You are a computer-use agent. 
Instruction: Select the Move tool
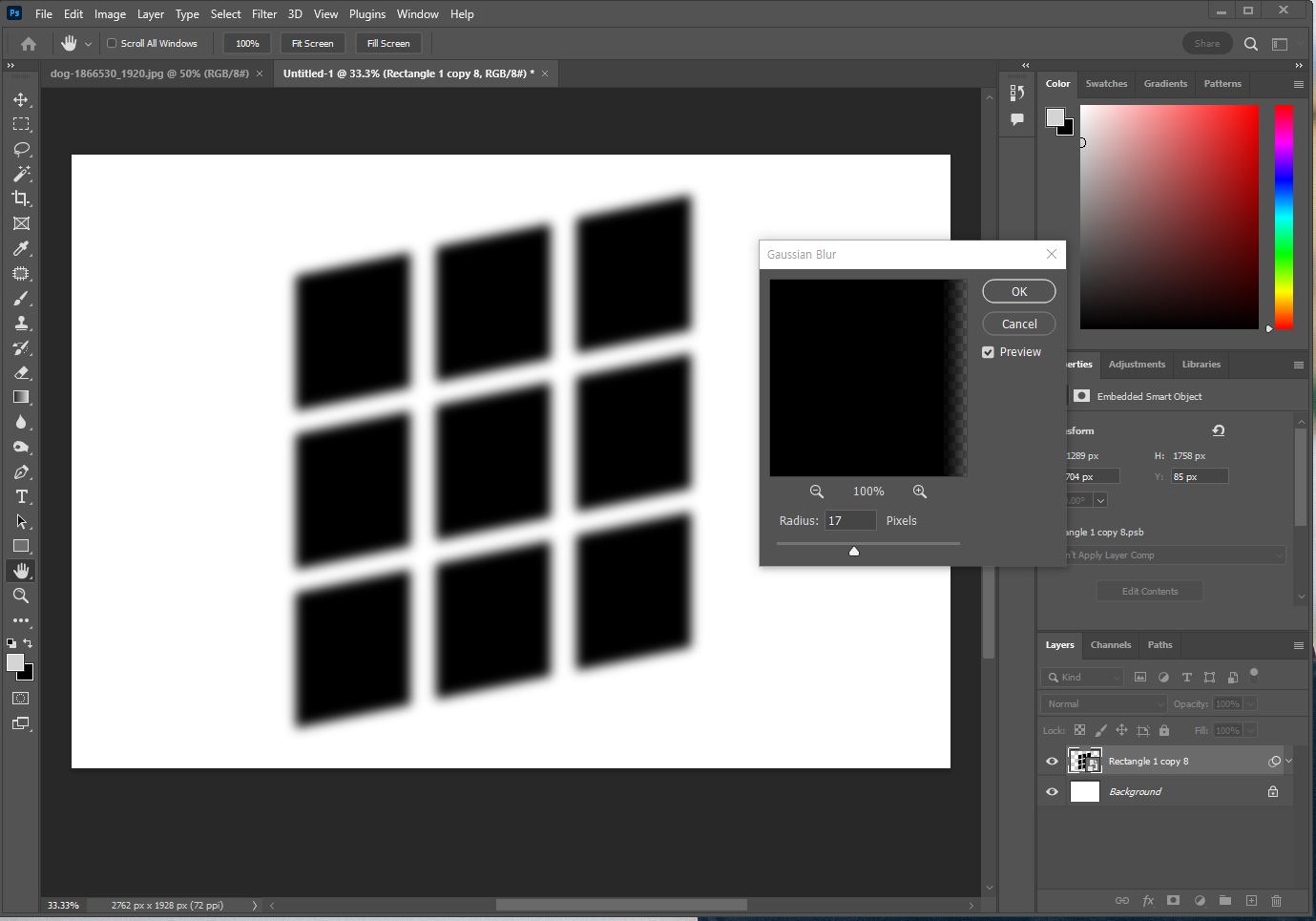[x=21, y=98]
